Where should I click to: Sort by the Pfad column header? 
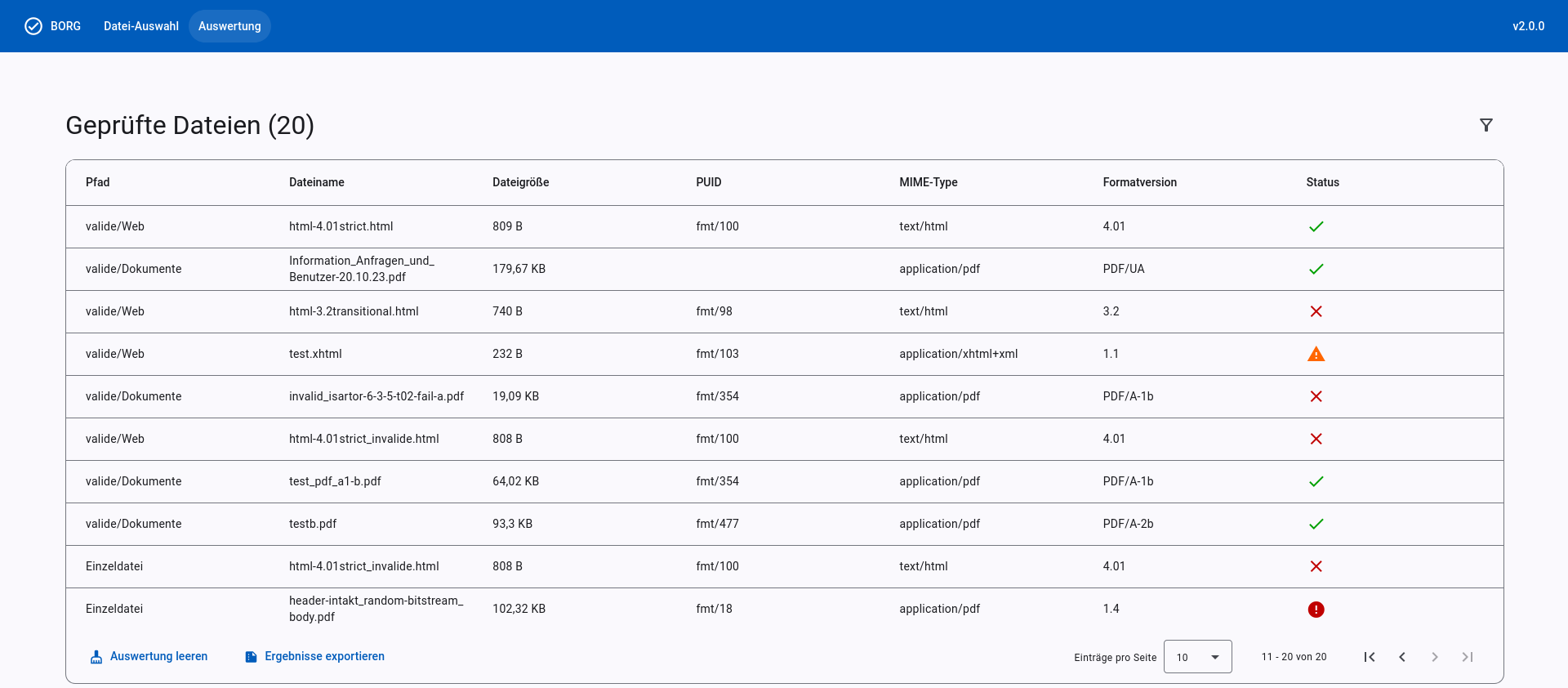(97, 182)
